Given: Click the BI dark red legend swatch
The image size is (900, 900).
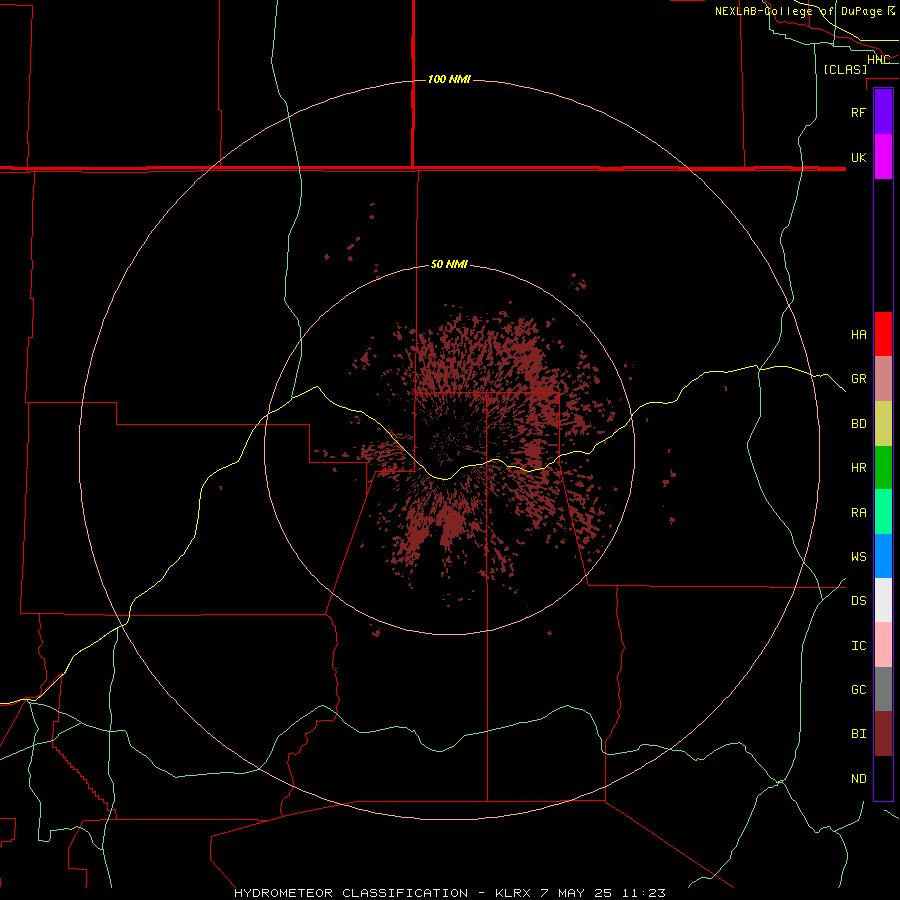Looking at the screenshot, I should pos(883,734).
